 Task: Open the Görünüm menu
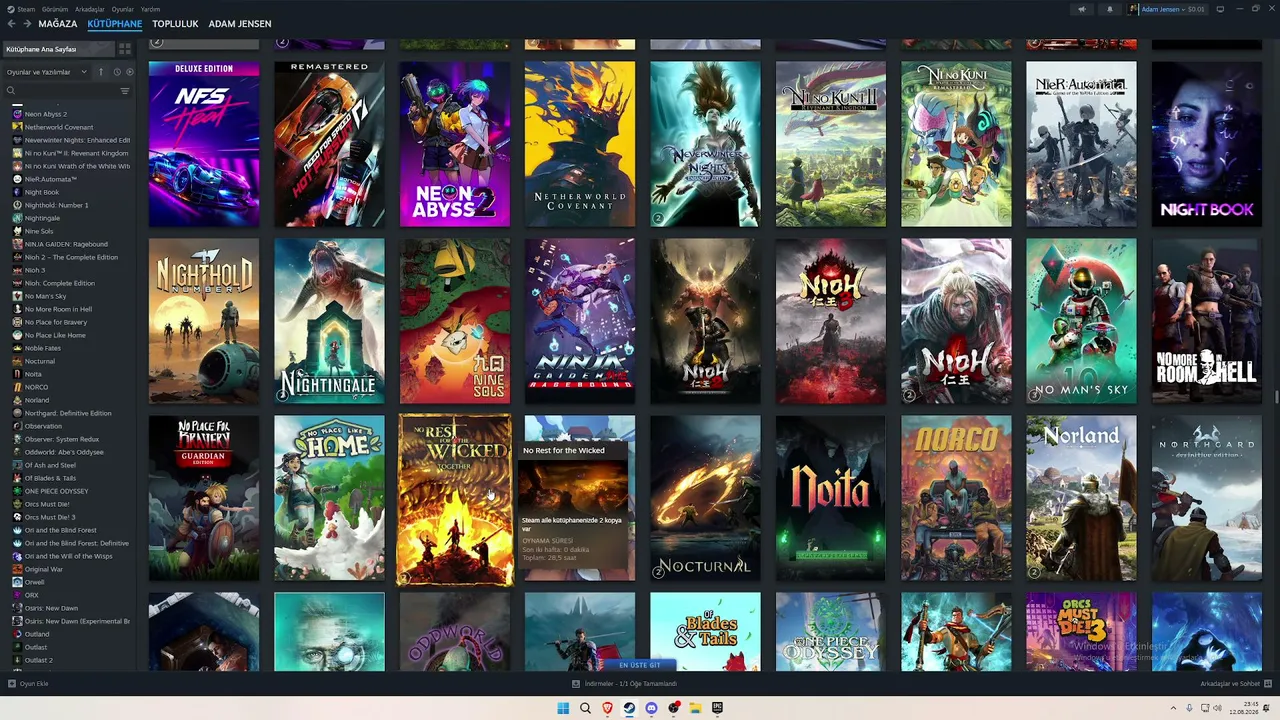(x=55, y=9)
